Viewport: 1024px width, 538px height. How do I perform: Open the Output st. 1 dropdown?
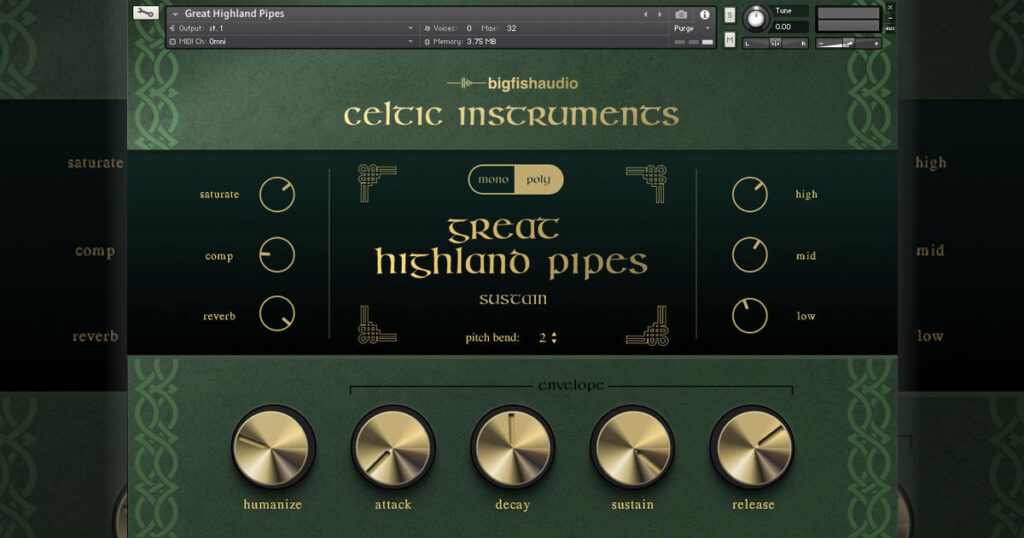(x=291, y=28)
